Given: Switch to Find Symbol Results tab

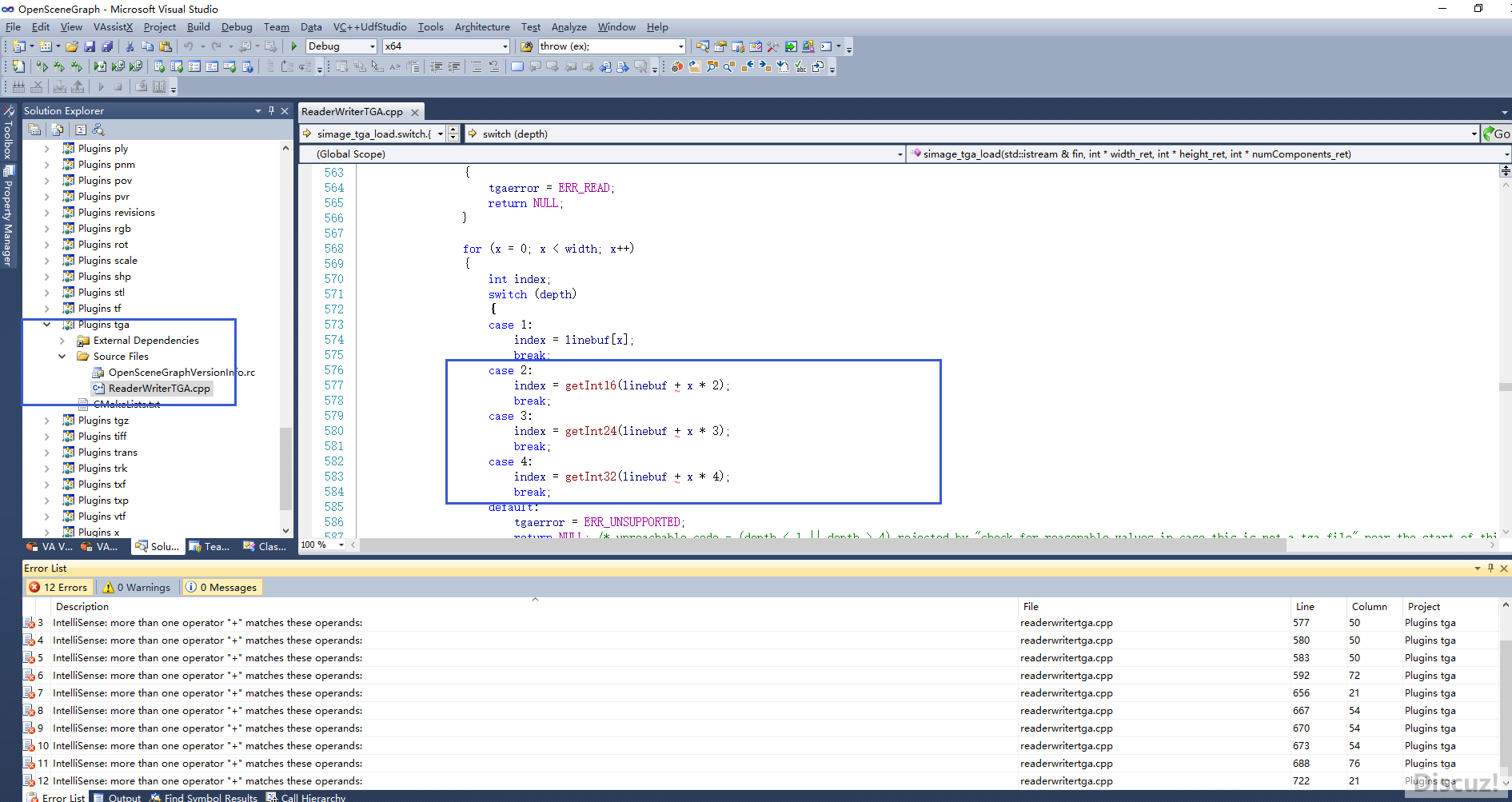Looking at the screenshot, I should point(204,797).
